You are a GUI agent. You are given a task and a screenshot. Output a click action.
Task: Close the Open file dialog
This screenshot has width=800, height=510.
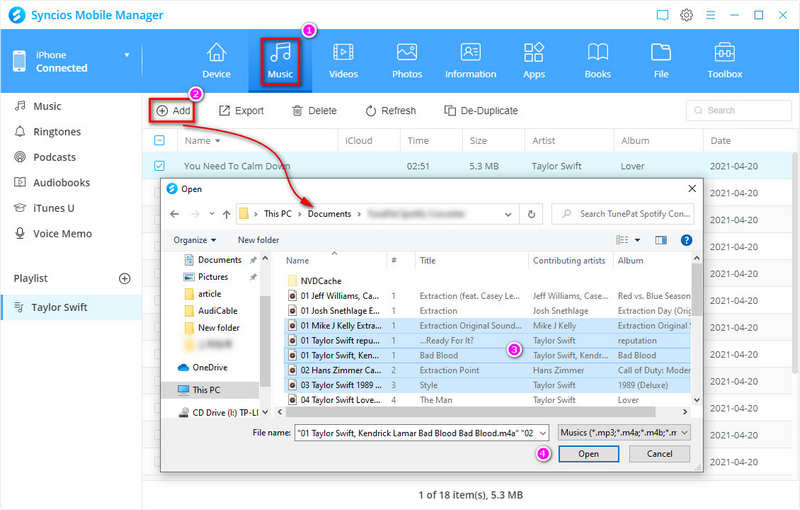(692, 189)
